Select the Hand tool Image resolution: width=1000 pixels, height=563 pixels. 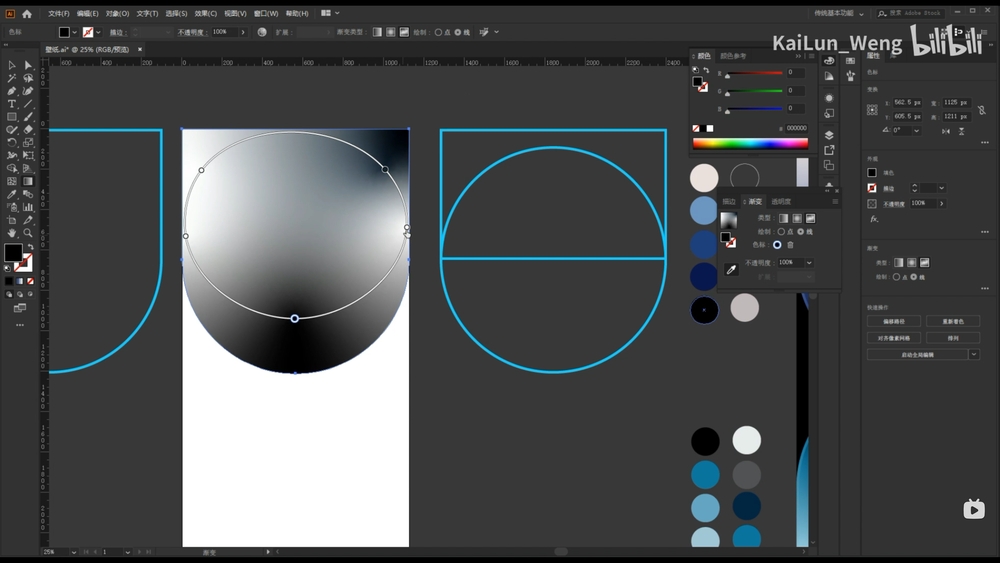coord(11,233)
